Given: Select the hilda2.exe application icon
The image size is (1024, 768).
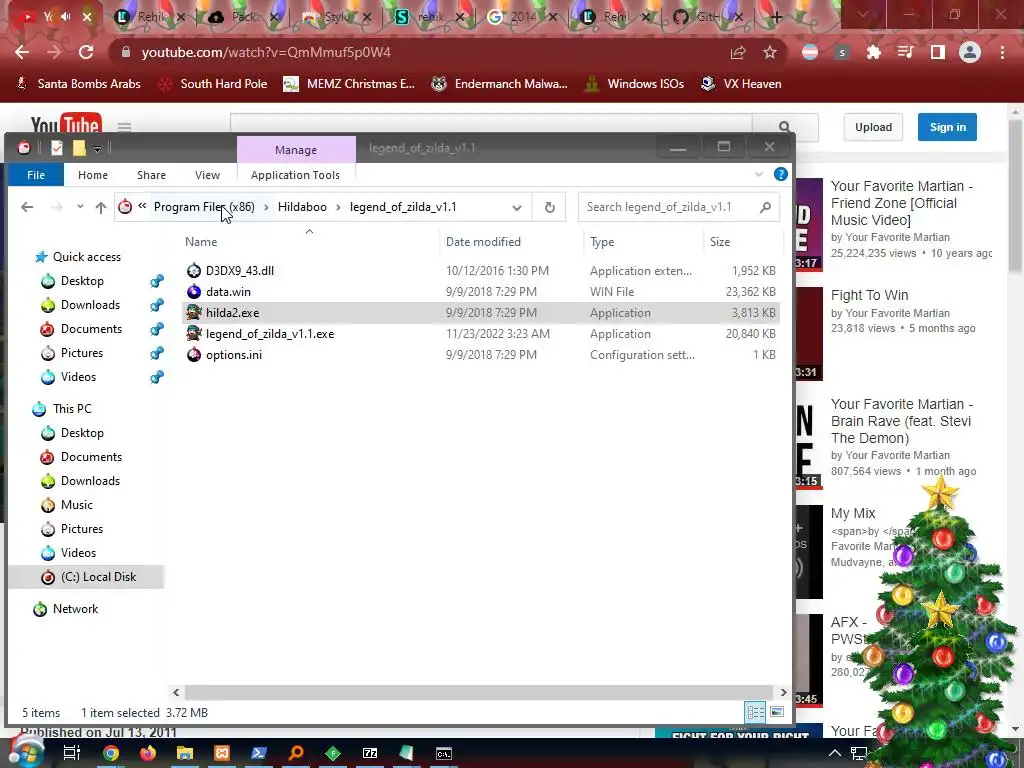Looking at the screenshot, I should 194,312.
